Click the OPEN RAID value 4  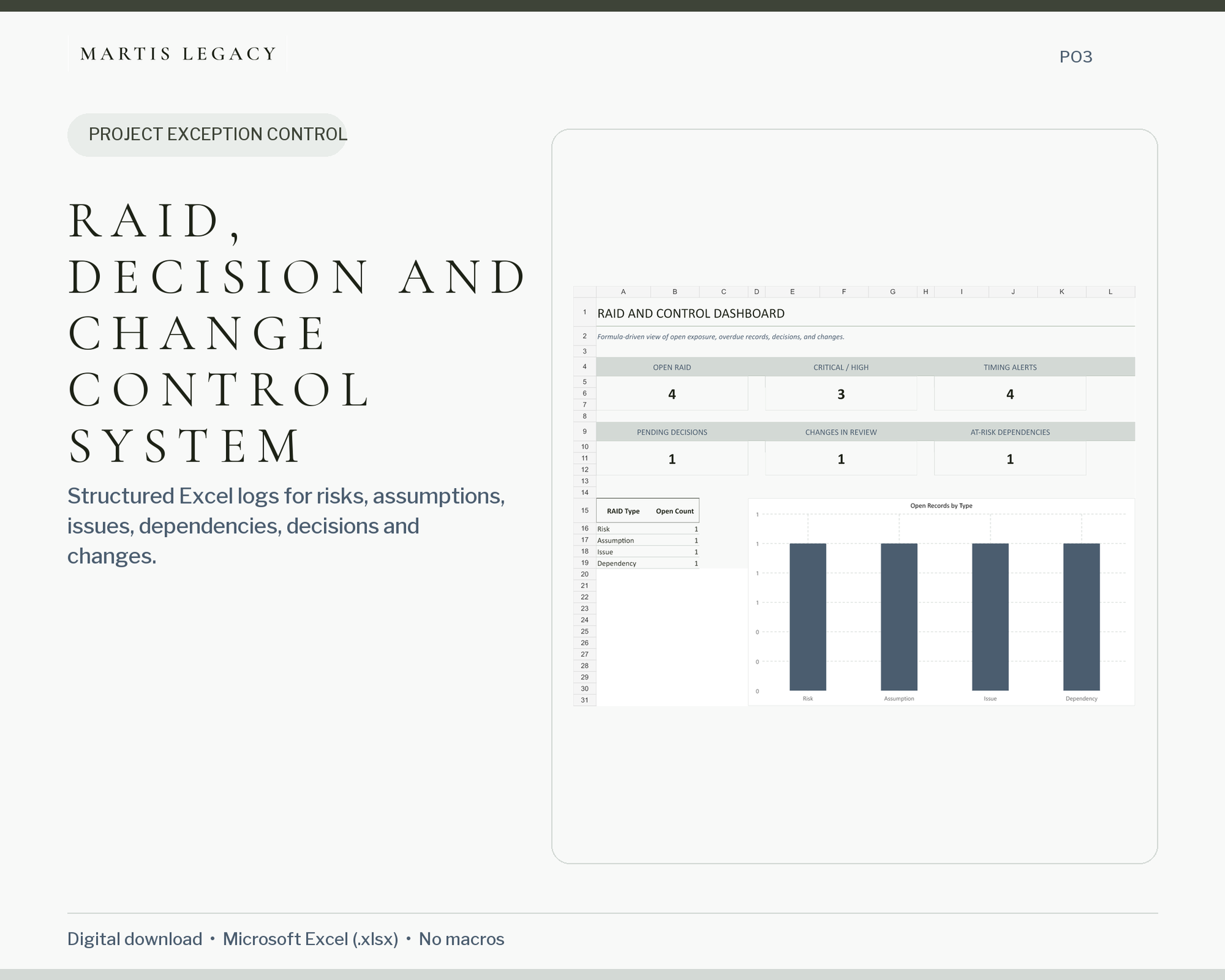672,394
